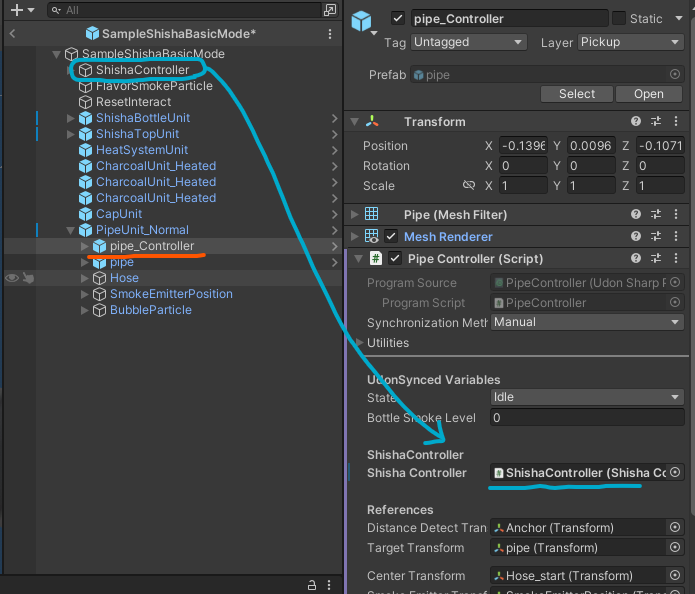Screen dimensions: 695x594
Task: Open Mesh Renderer help icon
Action: (636, 236)
